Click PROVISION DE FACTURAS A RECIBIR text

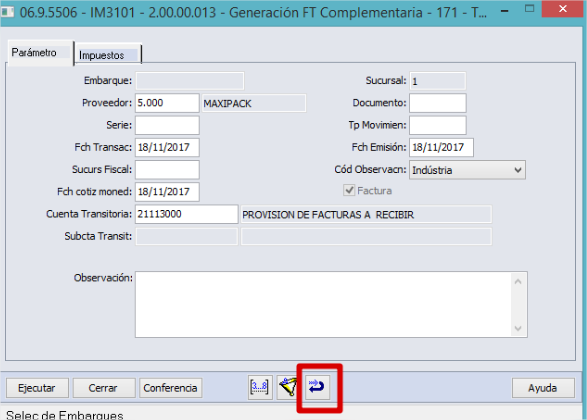pos(328,215)
